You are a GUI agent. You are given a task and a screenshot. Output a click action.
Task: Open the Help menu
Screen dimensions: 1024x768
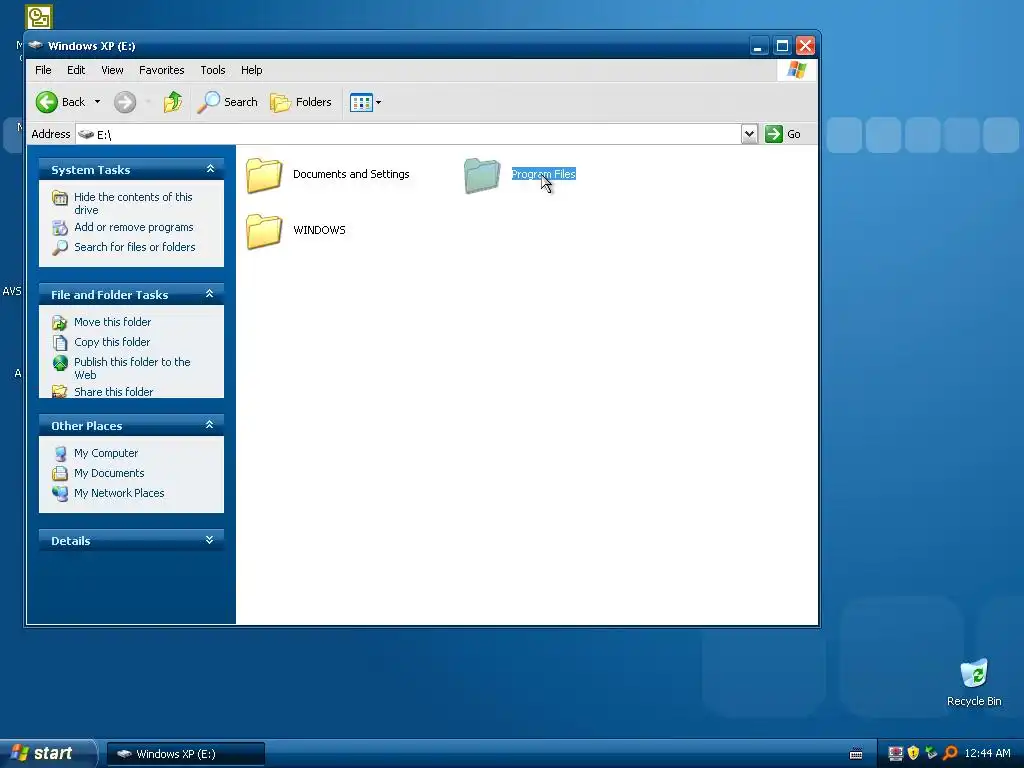click(x=251, y=70)
